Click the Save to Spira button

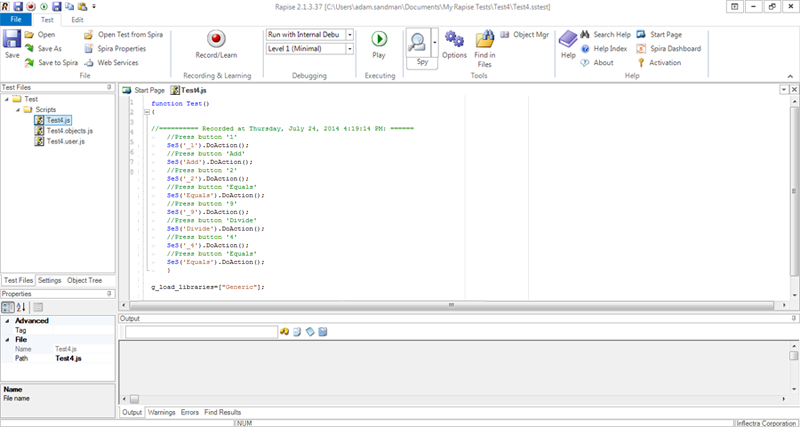tap(59, 62)
